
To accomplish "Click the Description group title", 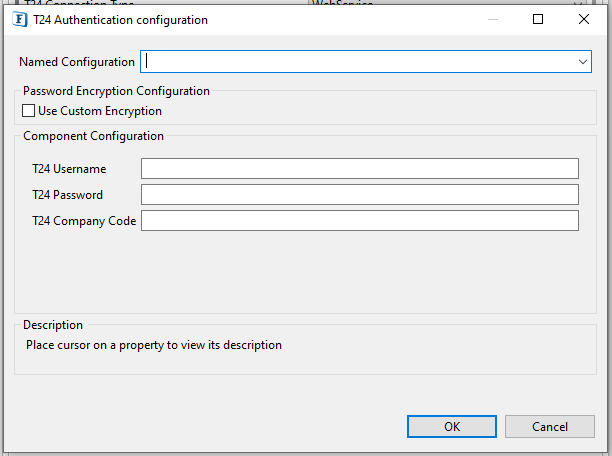I will pyautogui.click(x=53, y=325).
